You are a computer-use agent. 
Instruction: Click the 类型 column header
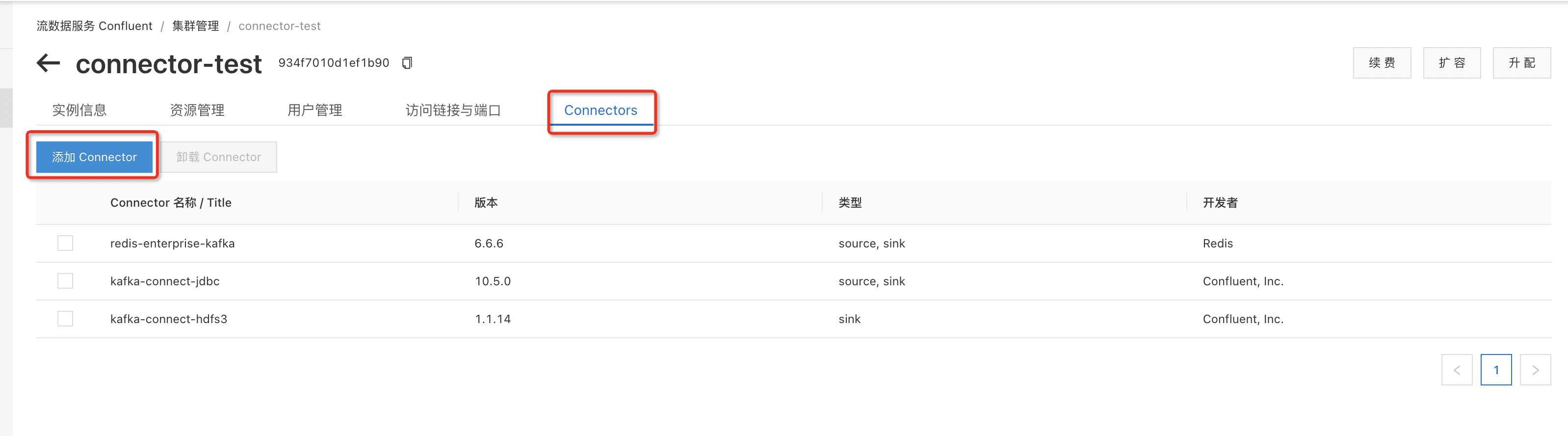point(850,203)
